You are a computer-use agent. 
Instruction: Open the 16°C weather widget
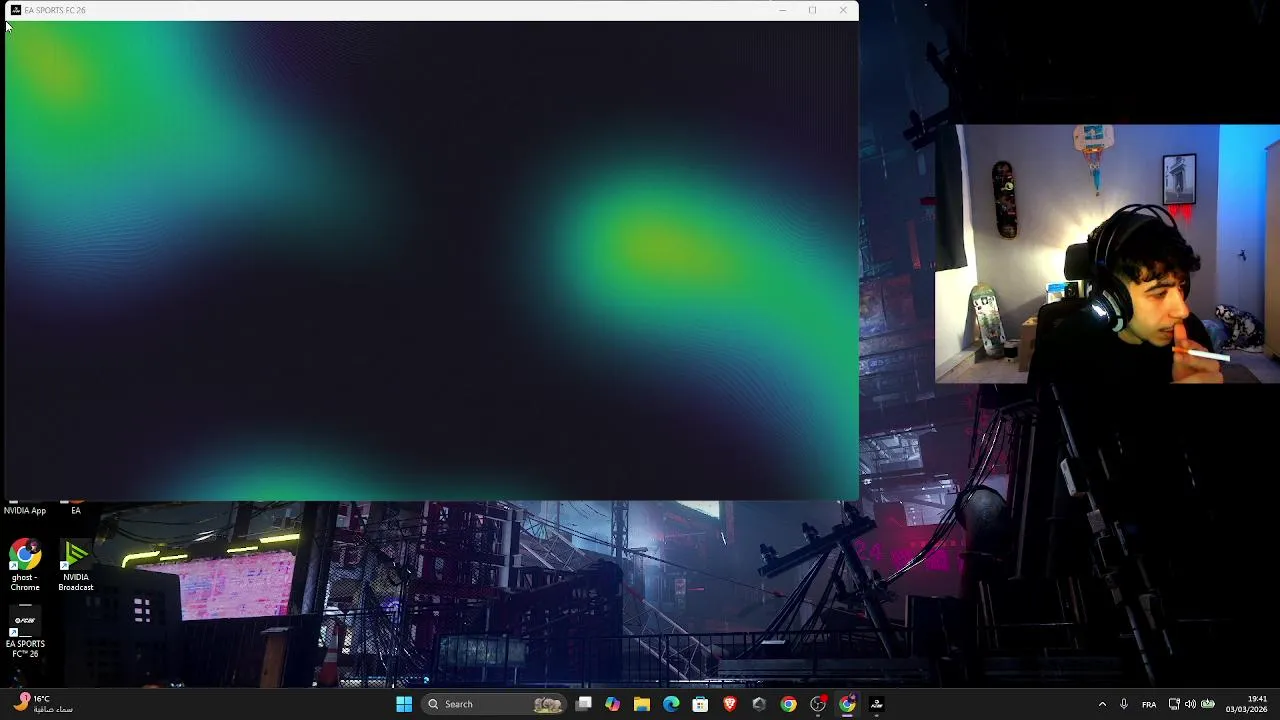point(42,704)
